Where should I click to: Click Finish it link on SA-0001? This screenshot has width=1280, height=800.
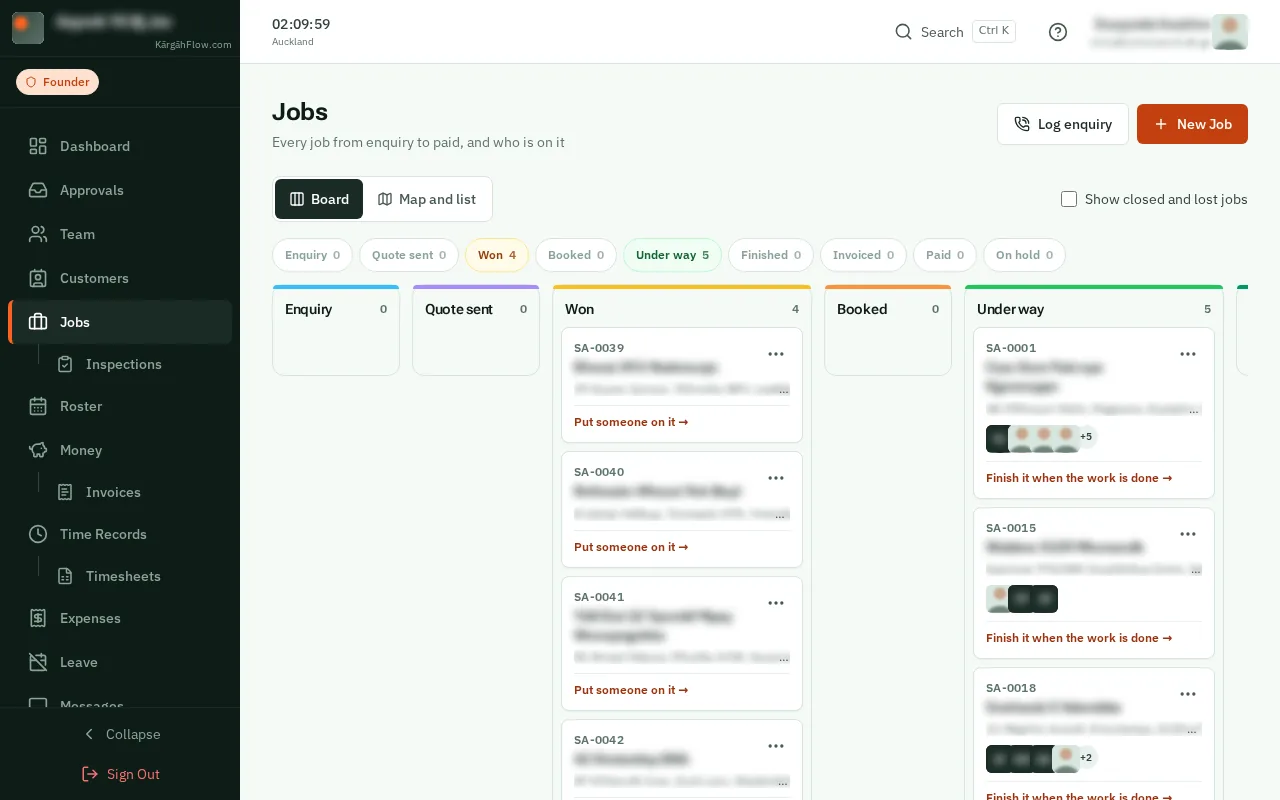1079,478
